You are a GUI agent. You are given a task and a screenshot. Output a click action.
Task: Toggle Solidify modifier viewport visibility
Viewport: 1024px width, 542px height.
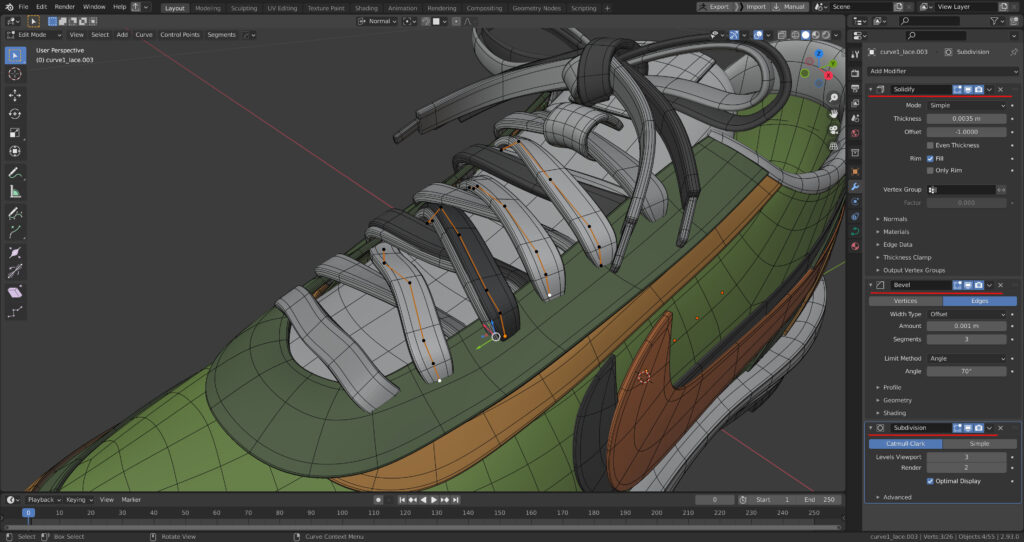(968, 89)
